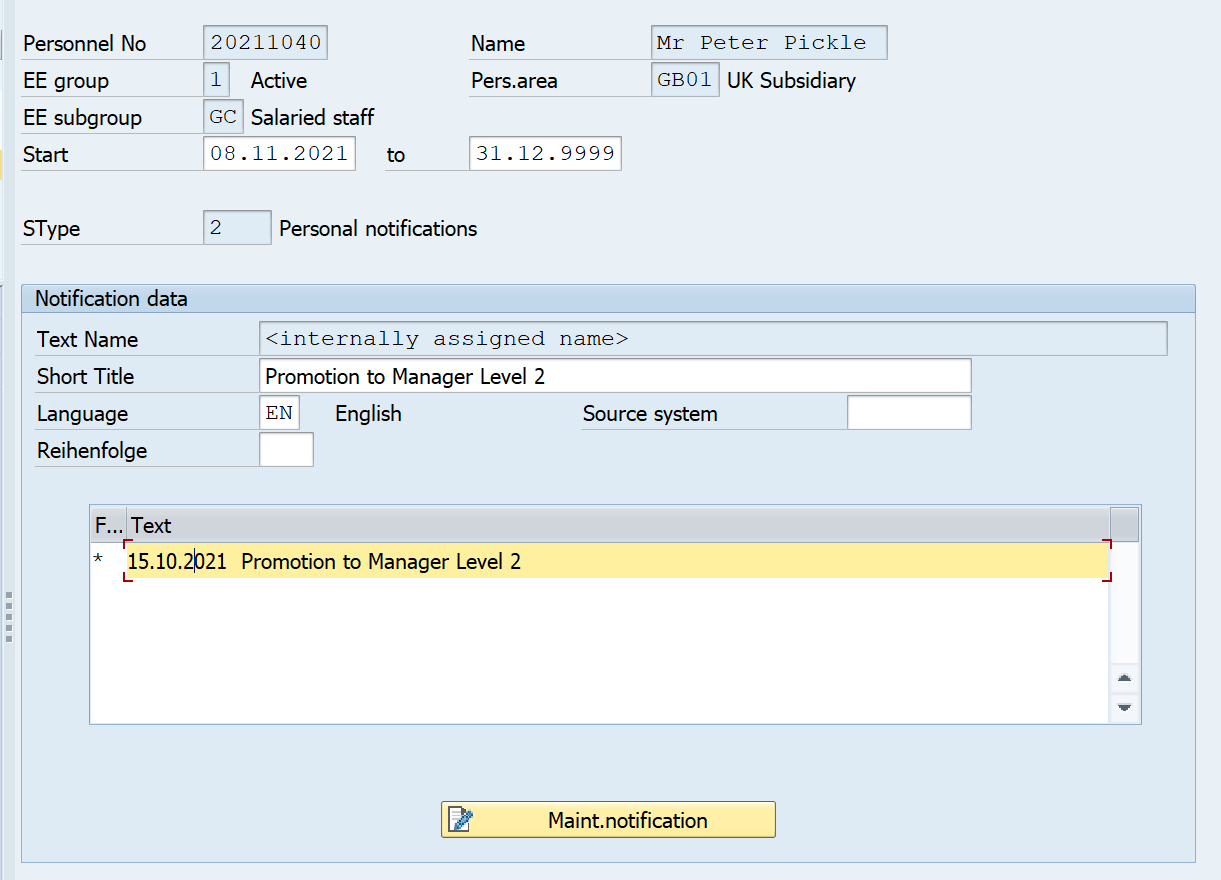Click the format column asterisk in the text row

point(98,561)
